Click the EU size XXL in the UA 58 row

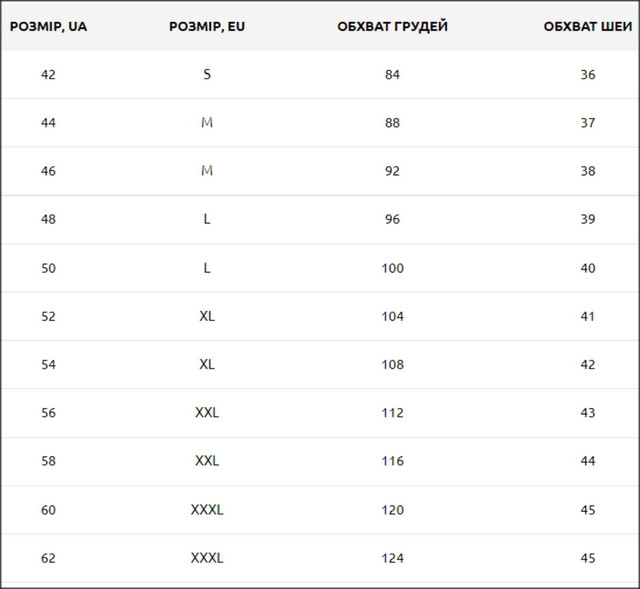207,461
